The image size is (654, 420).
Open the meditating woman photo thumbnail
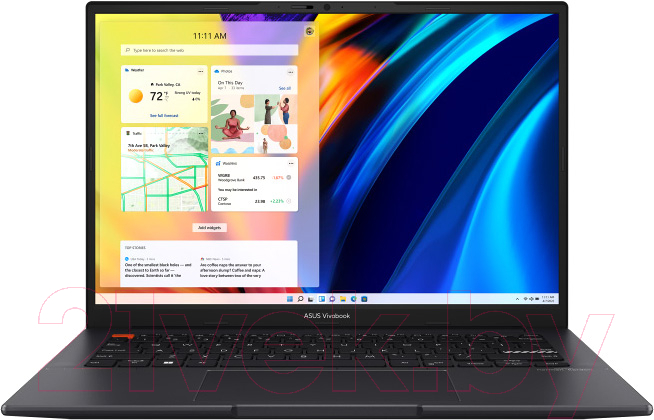(232, 124)
